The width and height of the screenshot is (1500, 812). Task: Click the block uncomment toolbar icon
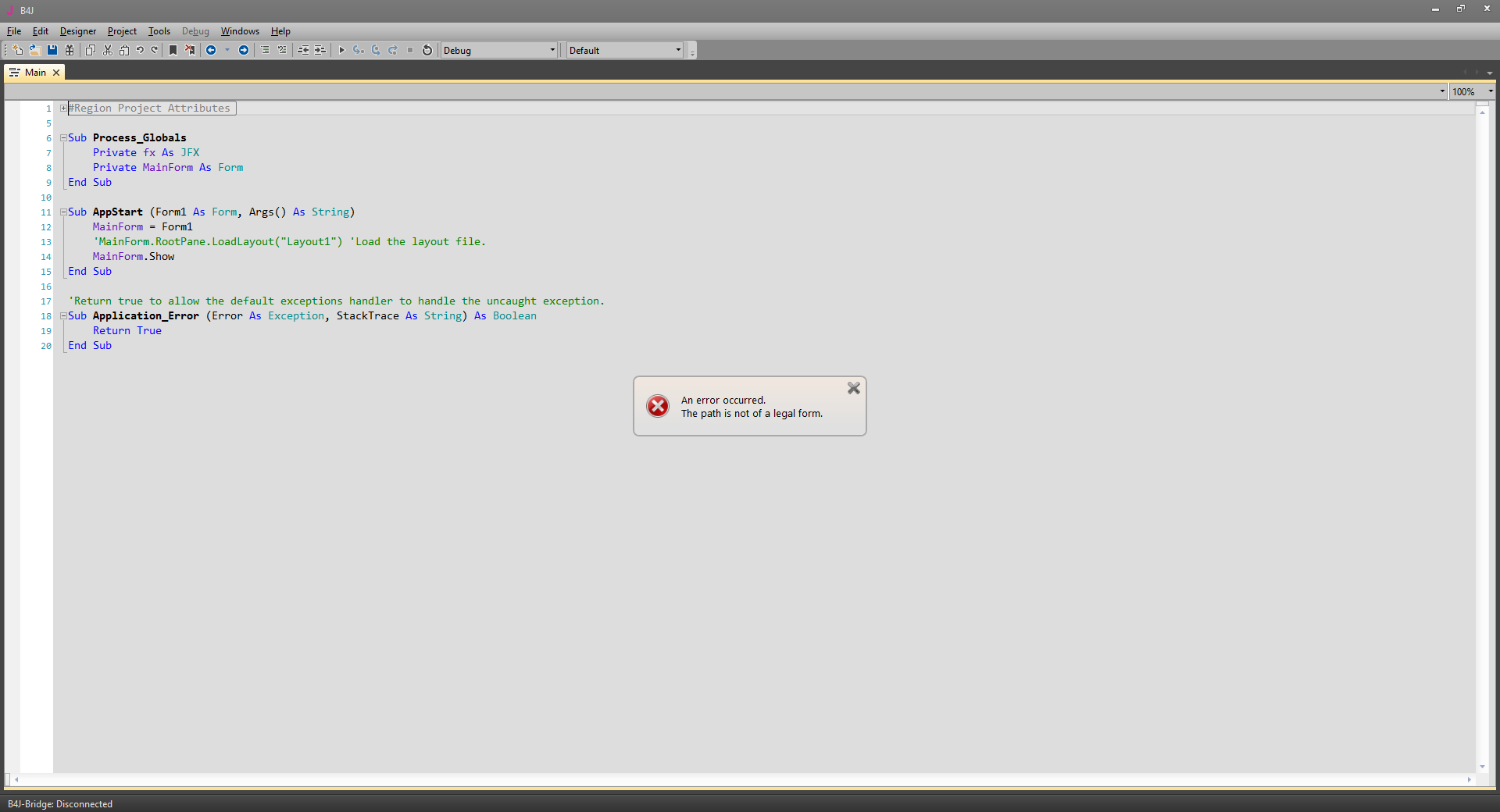coord(282,50)
